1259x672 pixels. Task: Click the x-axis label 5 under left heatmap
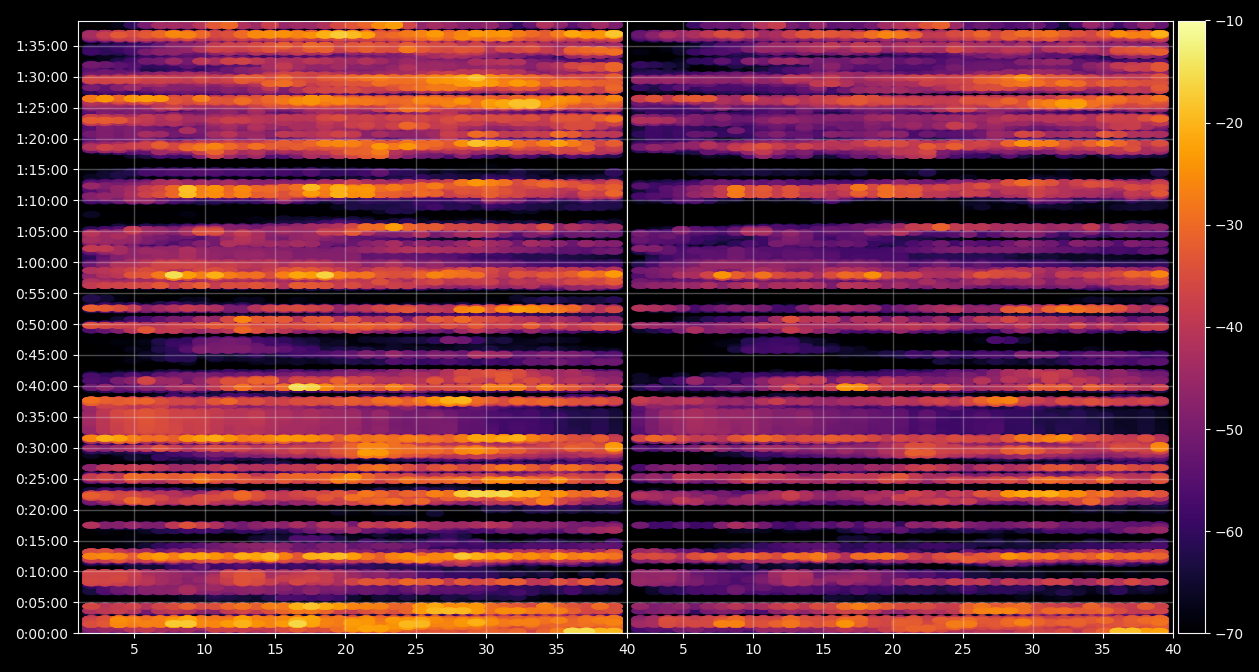(134, 649)
